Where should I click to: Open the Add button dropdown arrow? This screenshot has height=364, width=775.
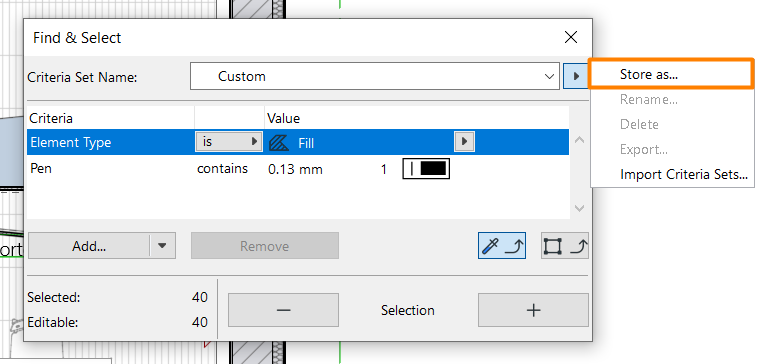(163, 246)
